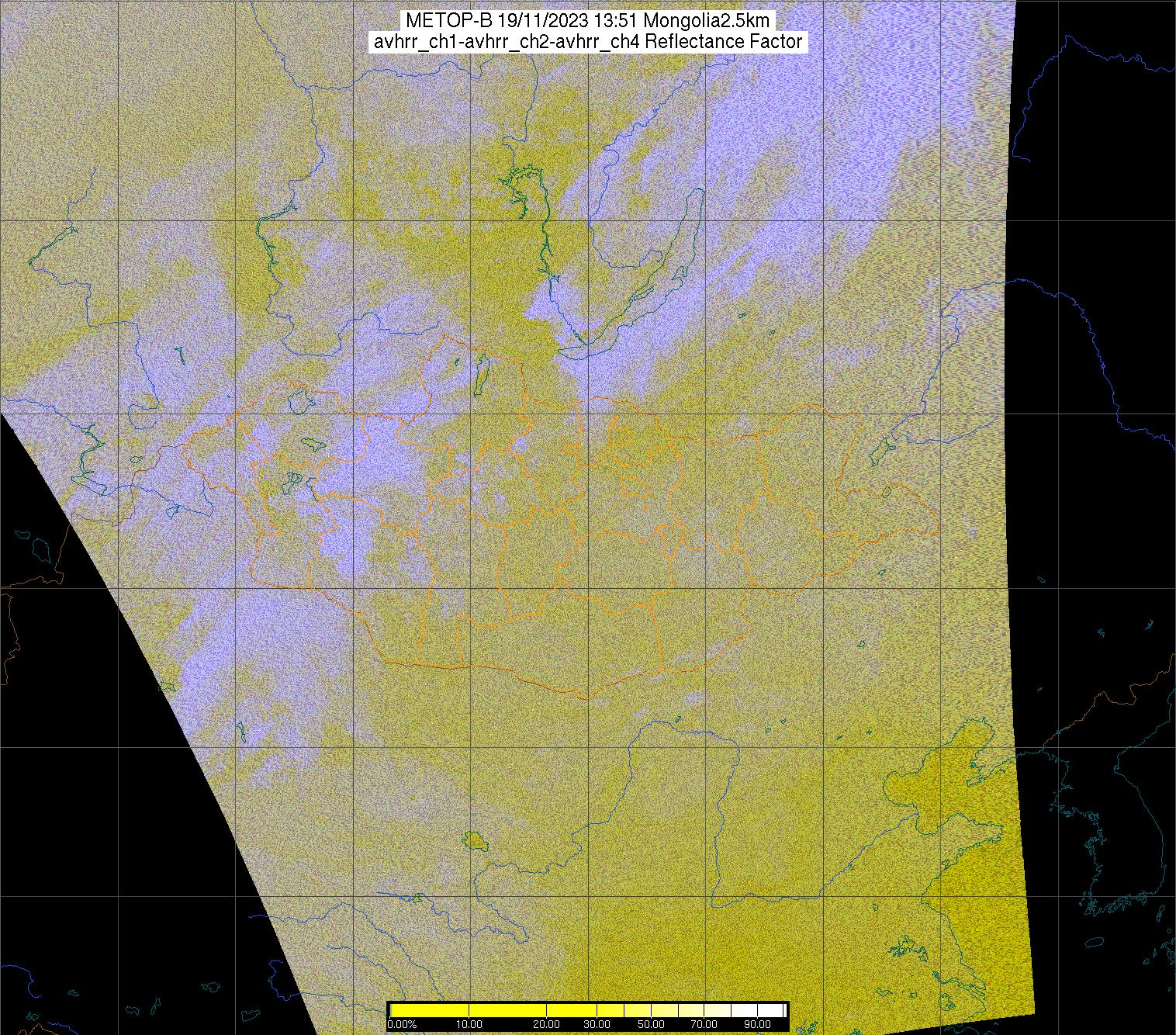Click the 'avhrr_ch1-avhrr_ch2-avhrr_ch4 Reflectance Factor' caption

[x=588, y=42]
